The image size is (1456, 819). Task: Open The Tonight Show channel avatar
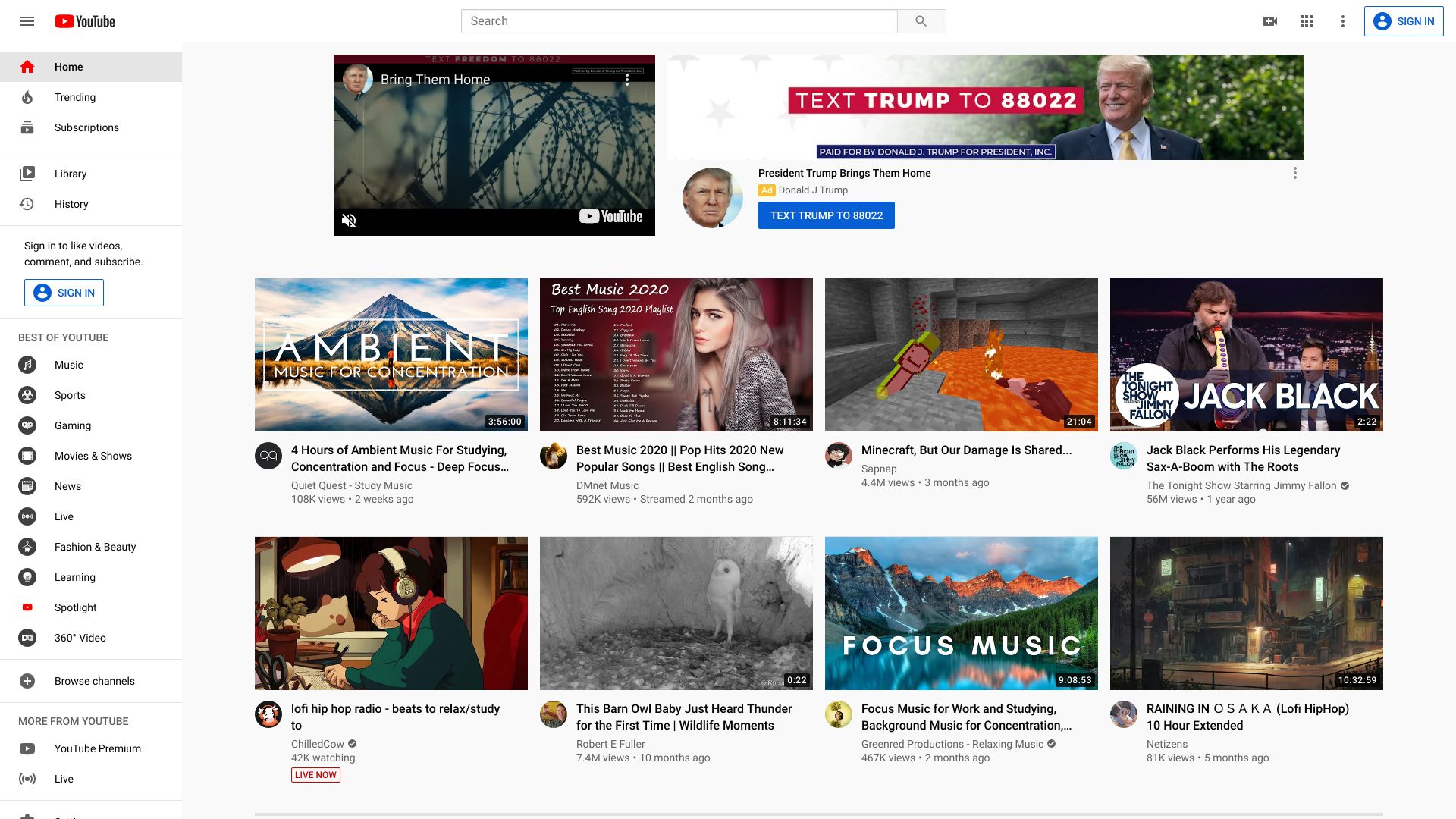tap(1124, 456)
